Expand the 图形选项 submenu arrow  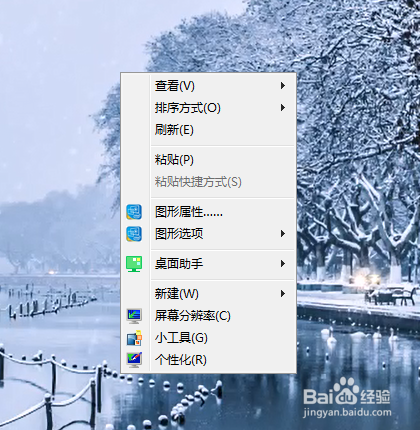pyautogui.click(x=283, y=234)
